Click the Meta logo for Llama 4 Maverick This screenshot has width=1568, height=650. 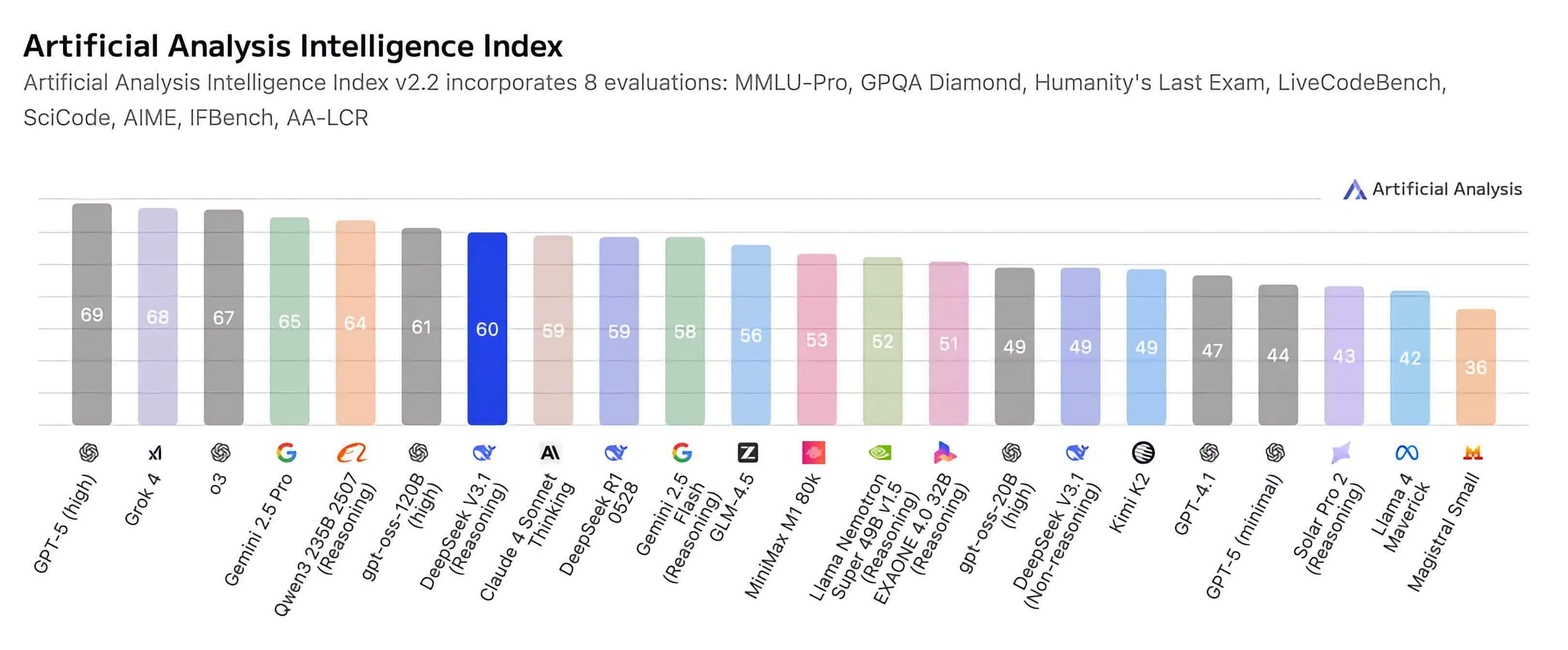tap(1407, 453)
